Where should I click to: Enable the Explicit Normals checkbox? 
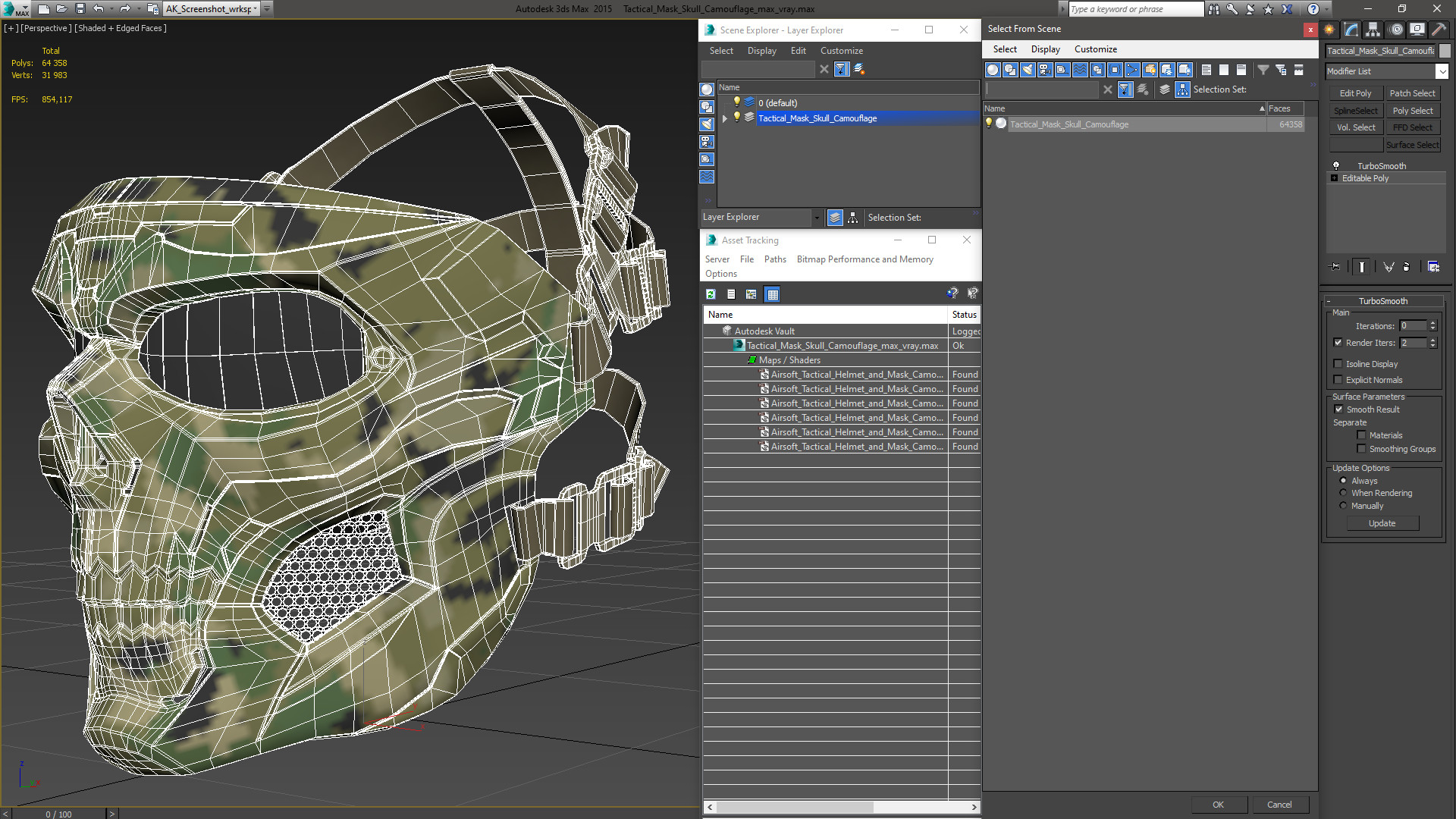(x=1338, y=380)
